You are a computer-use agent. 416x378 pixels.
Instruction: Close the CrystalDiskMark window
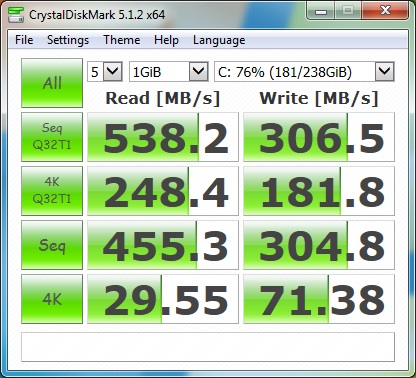[x=386, y=11]
